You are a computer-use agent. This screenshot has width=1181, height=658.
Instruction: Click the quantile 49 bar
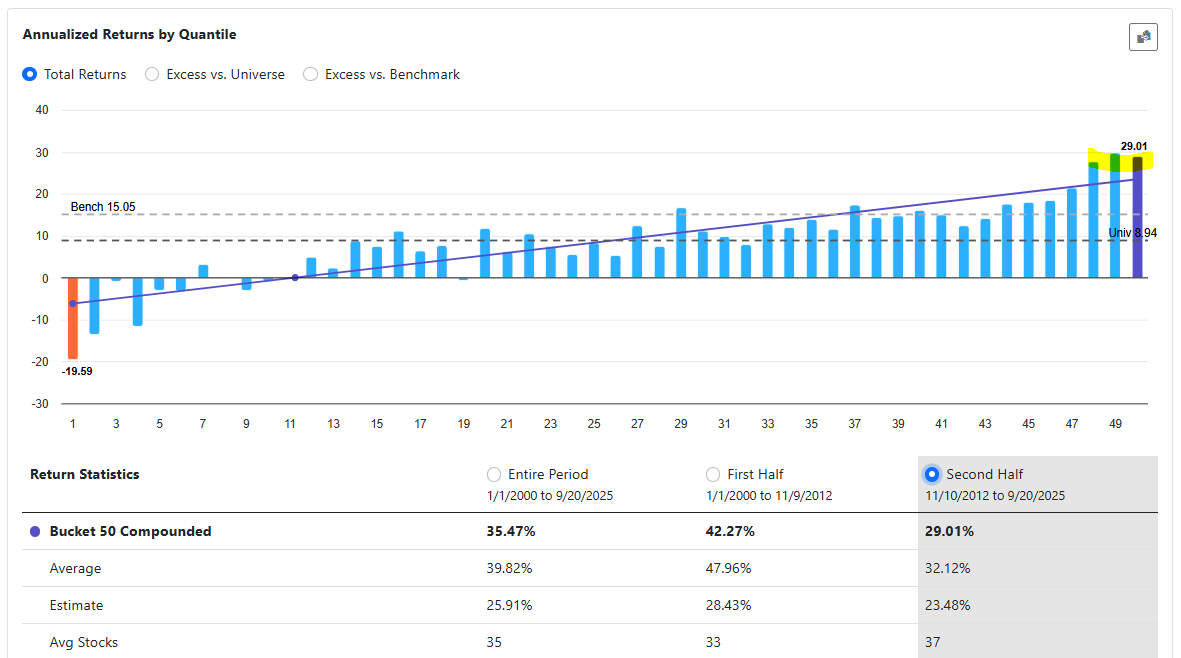[1115, 216]
